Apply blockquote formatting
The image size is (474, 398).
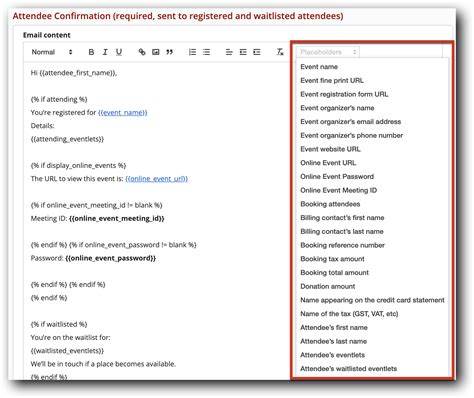pyautogui.click(x=170, y=52)
